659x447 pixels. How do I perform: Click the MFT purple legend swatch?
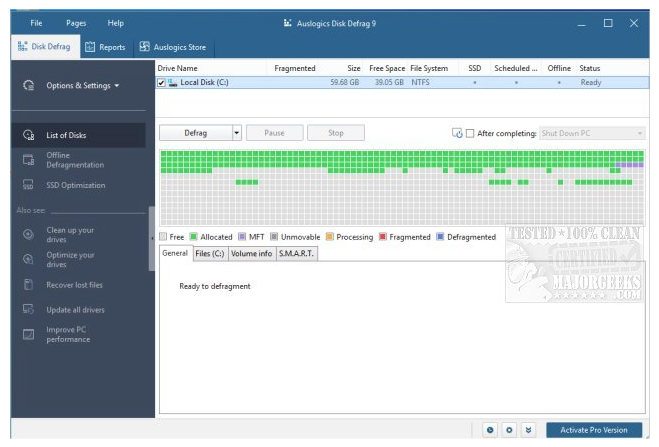[242, 237]
